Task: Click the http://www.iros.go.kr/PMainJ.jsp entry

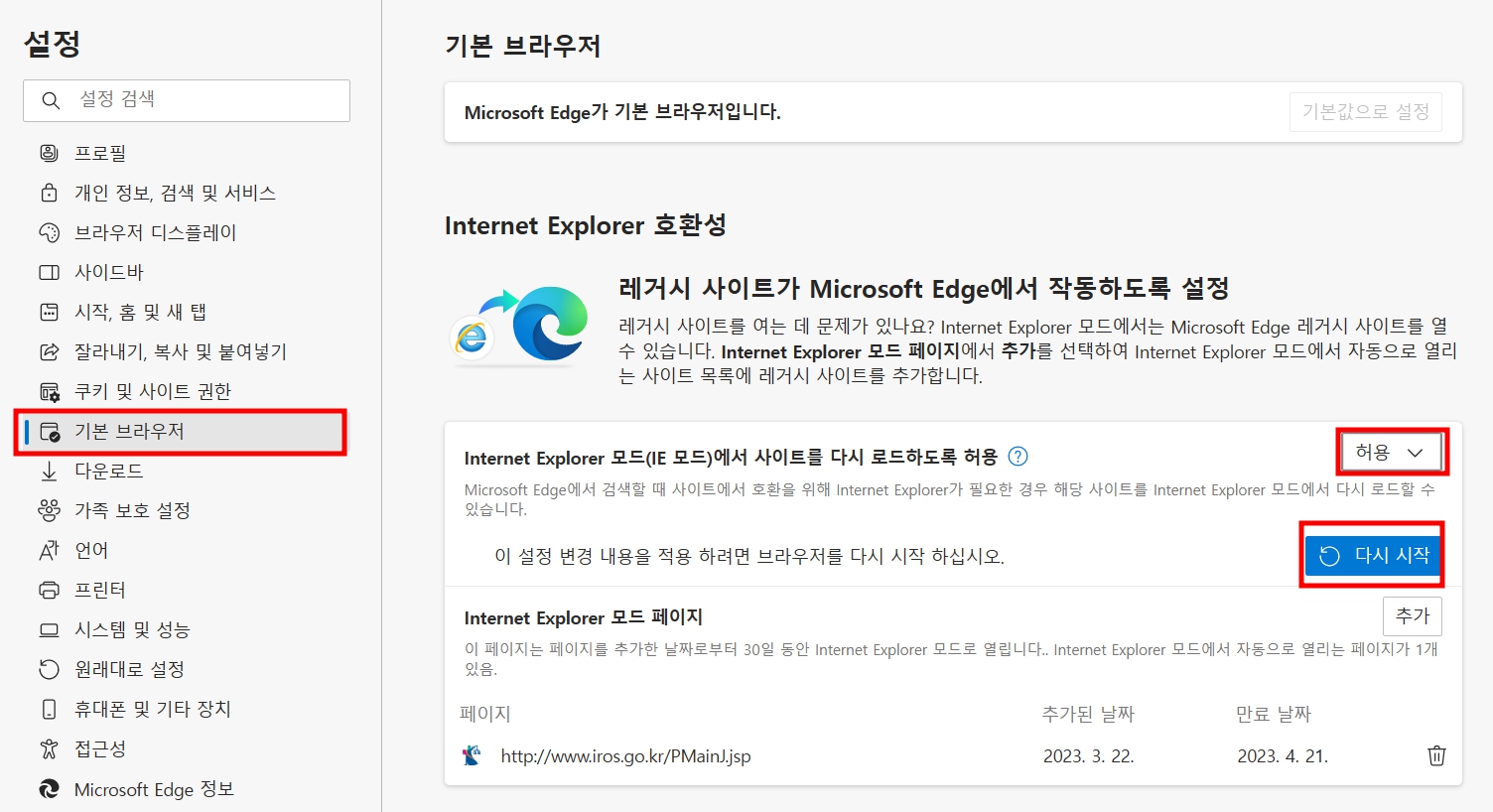Action: click(x=625, y=756)
